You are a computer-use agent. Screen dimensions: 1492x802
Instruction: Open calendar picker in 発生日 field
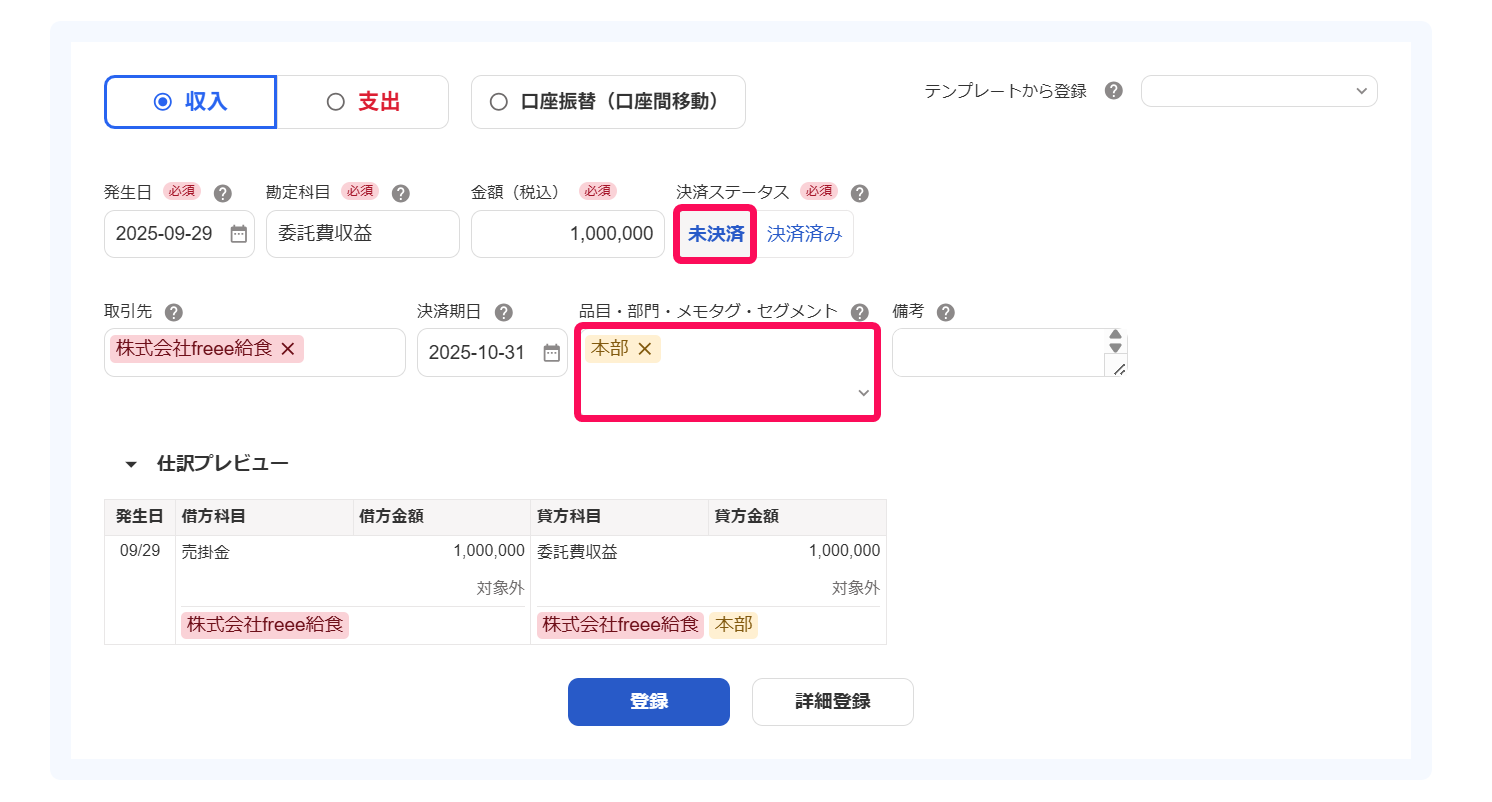click(x=239, y=234)
